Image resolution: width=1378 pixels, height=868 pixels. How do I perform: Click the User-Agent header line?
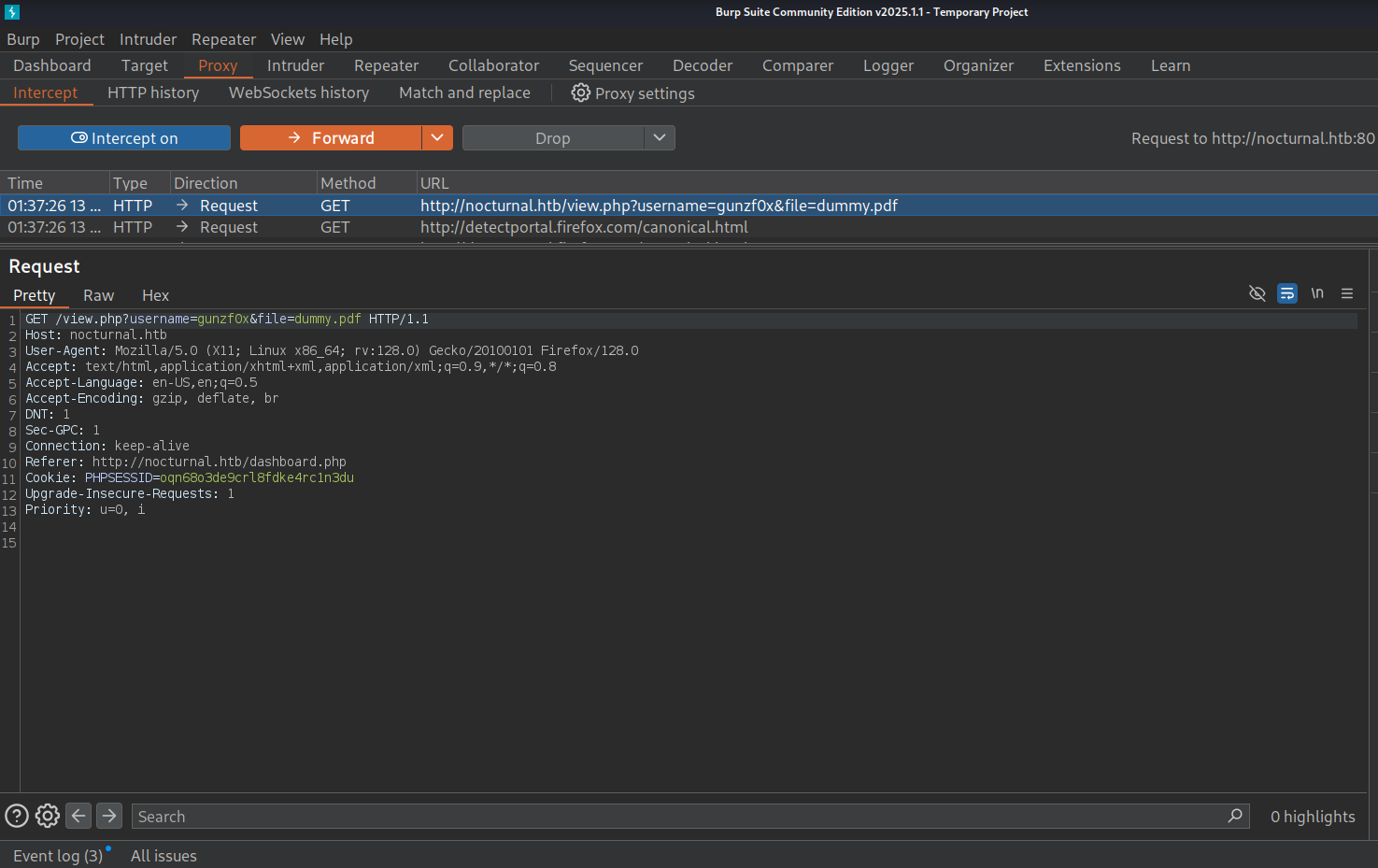pos(332,350)
